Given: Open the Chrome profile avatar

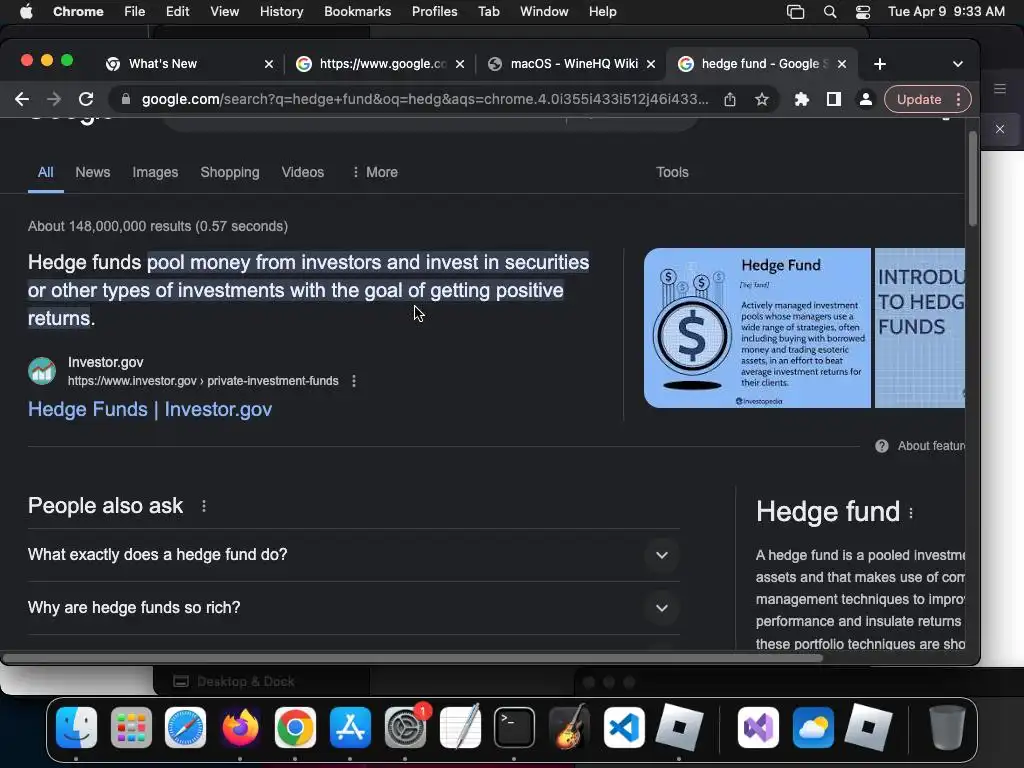Looking at the screenshot, I should [865, 99].
